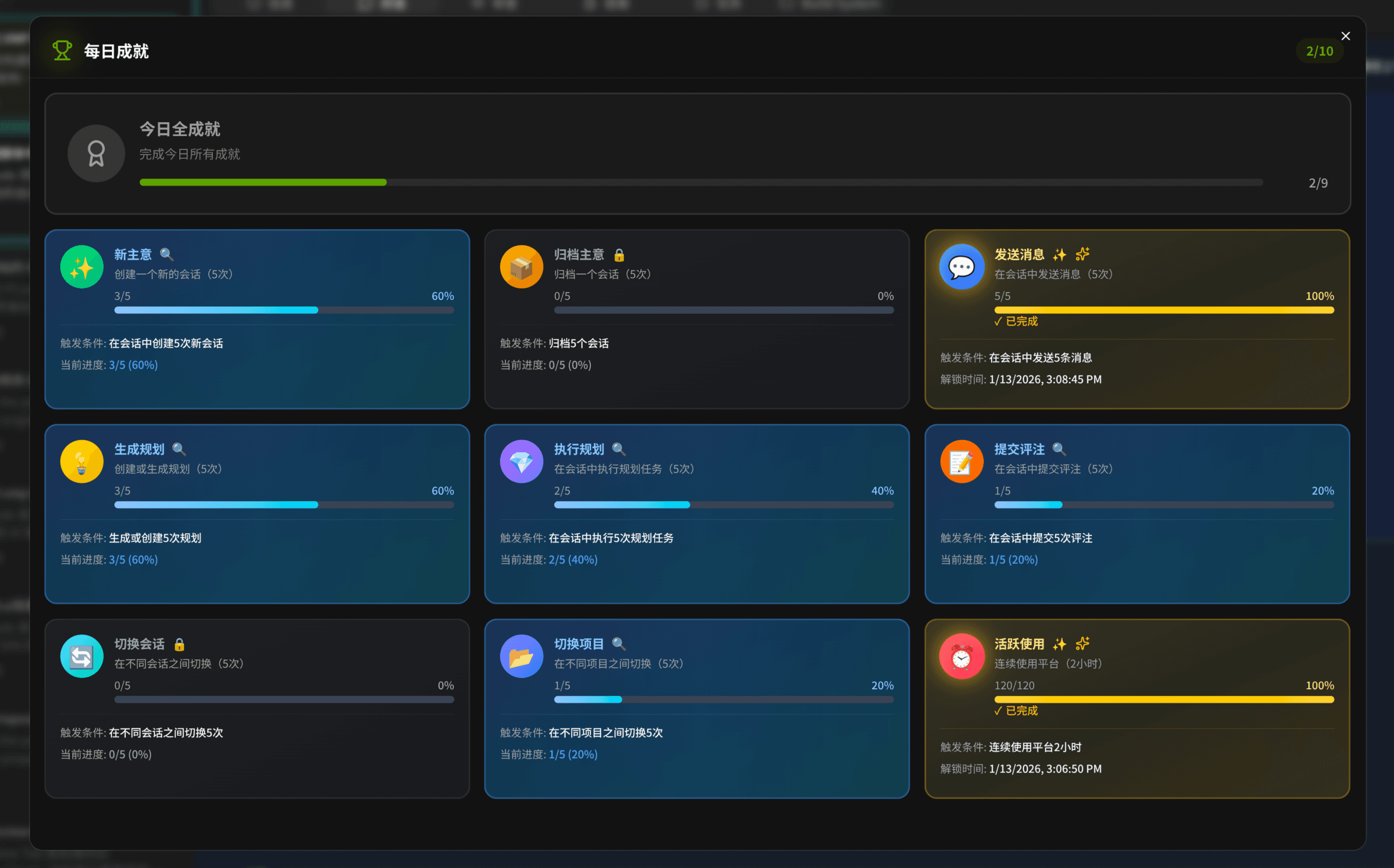Click the package box icon for 归档主意

[x=521, y=267]
